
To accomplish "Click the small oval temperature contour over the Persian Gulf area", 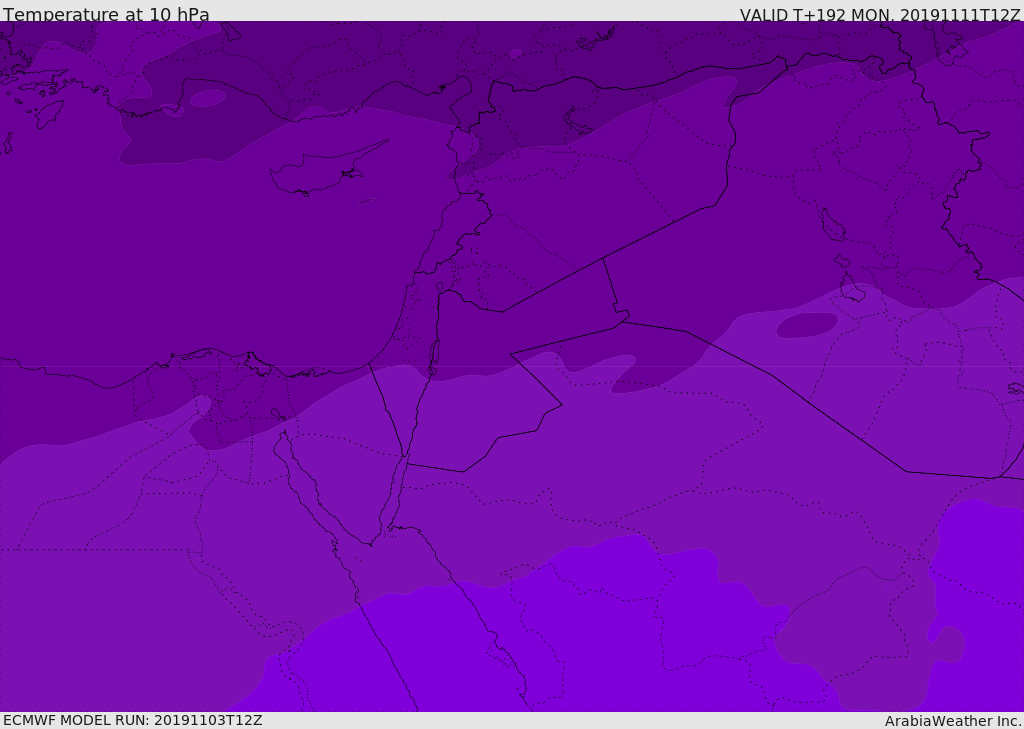I will (807, 325).
